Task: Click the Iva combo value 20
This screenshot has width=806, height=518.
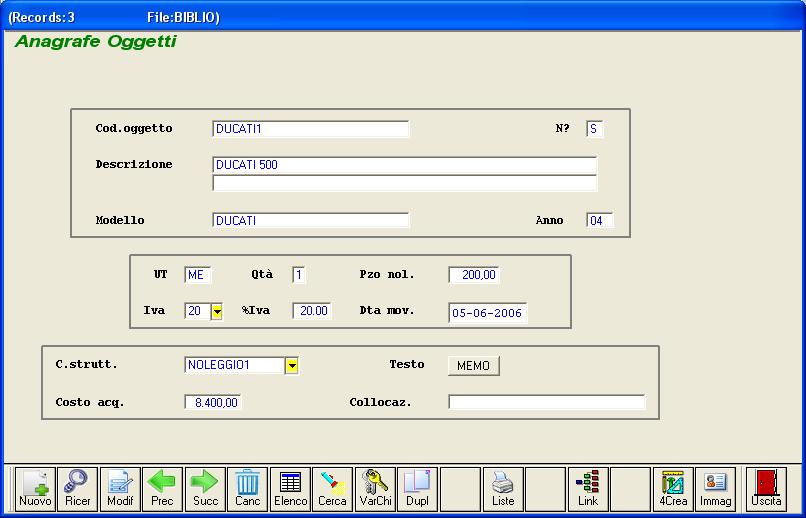Action: point(197,311)
